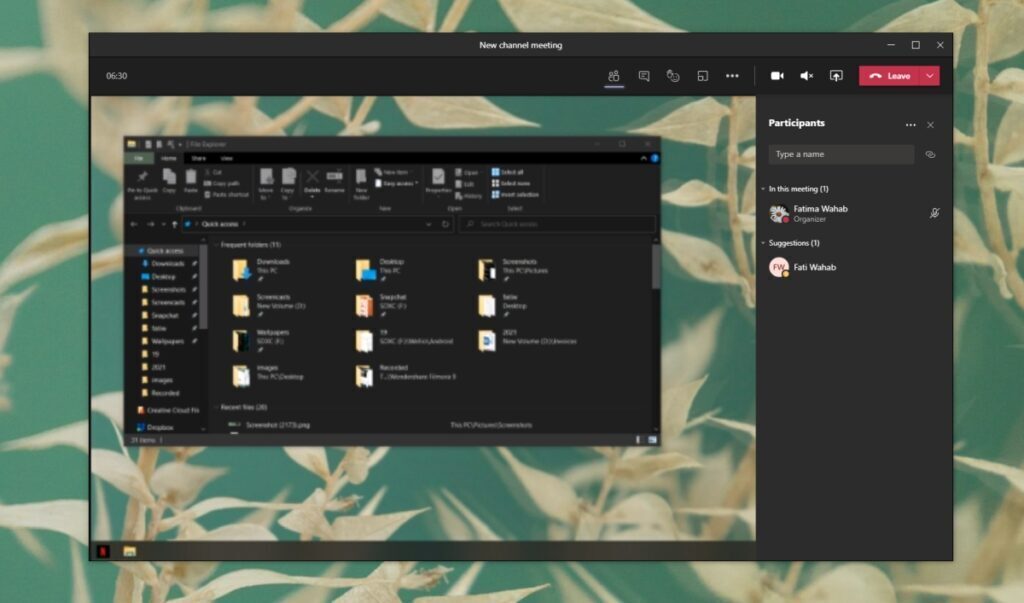
Task: Switch to the Share tab in File Explorer
Action: [198, 158]
